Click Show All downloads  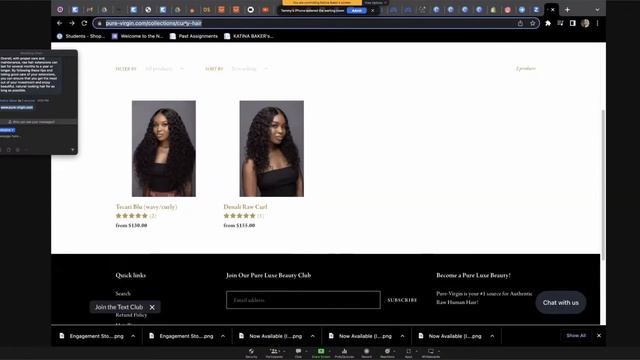click(576, 336)
